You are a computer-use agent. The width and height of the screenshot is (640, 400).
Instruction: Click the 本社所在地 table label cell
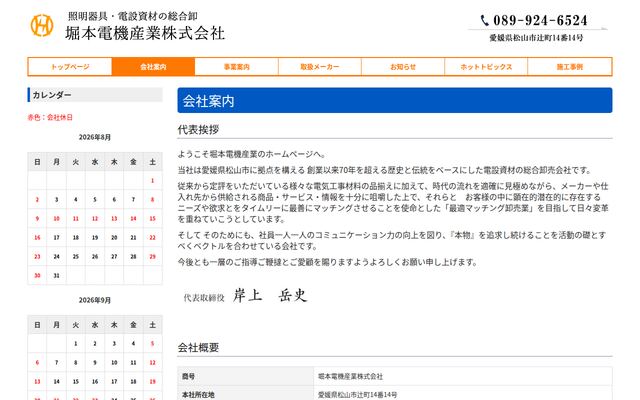pos(246,394)
